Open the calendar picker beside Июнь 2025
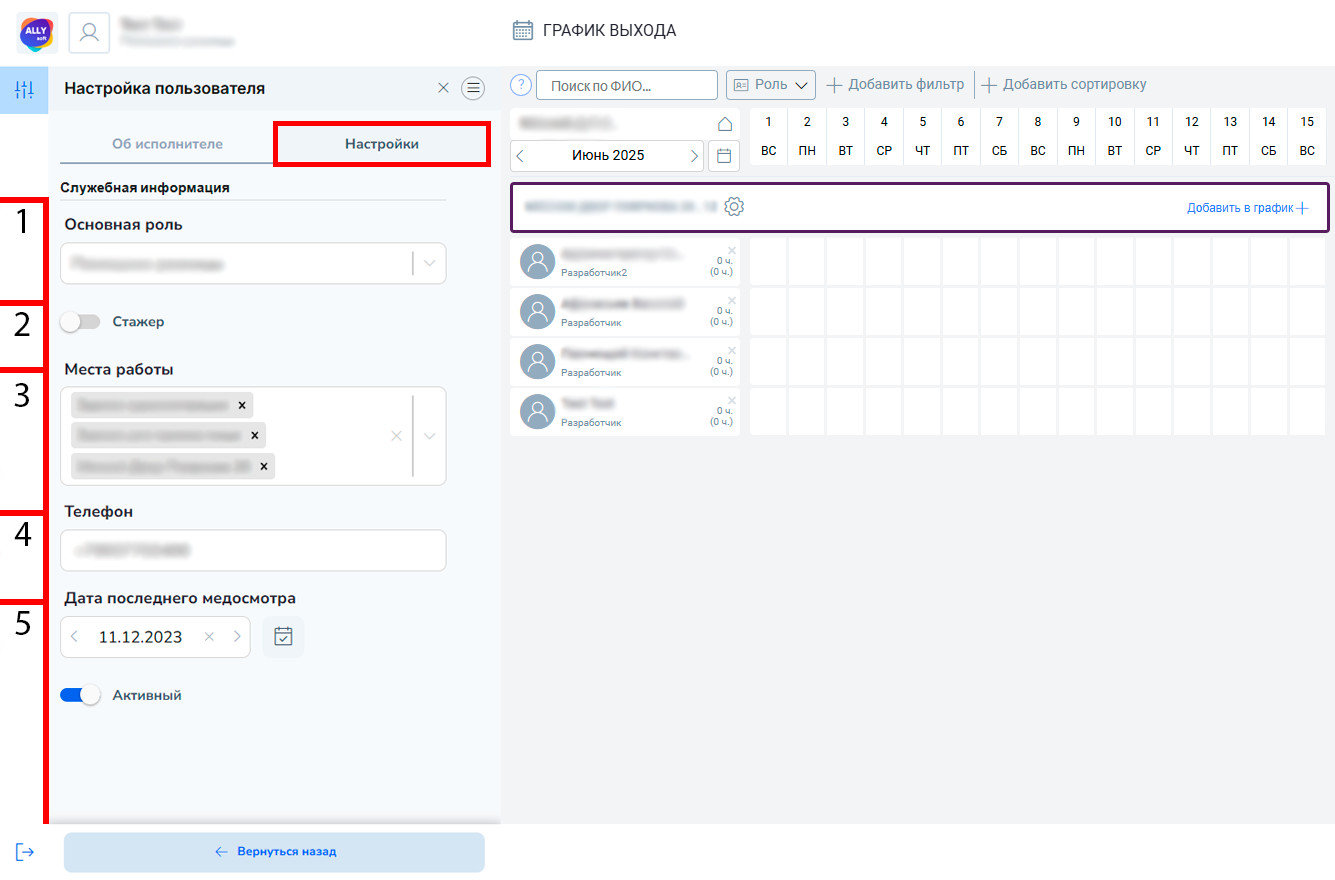 point(725,156)
